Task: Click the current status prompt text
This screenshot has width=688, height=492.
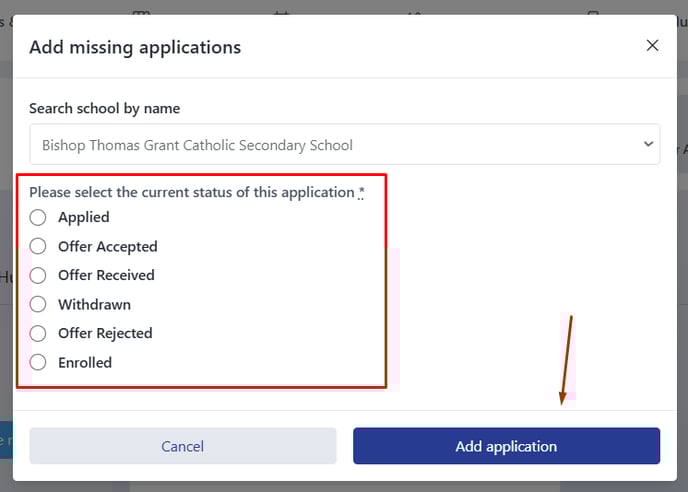Action: (x=192, y=192)
